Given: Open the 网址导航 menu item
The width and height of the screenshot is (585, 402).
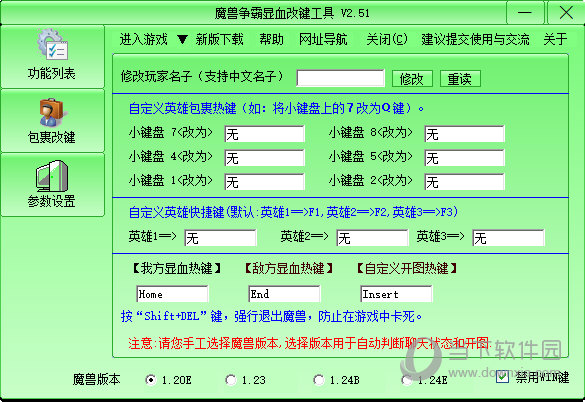Looking at the screenshot, I should tap(323, 39).
